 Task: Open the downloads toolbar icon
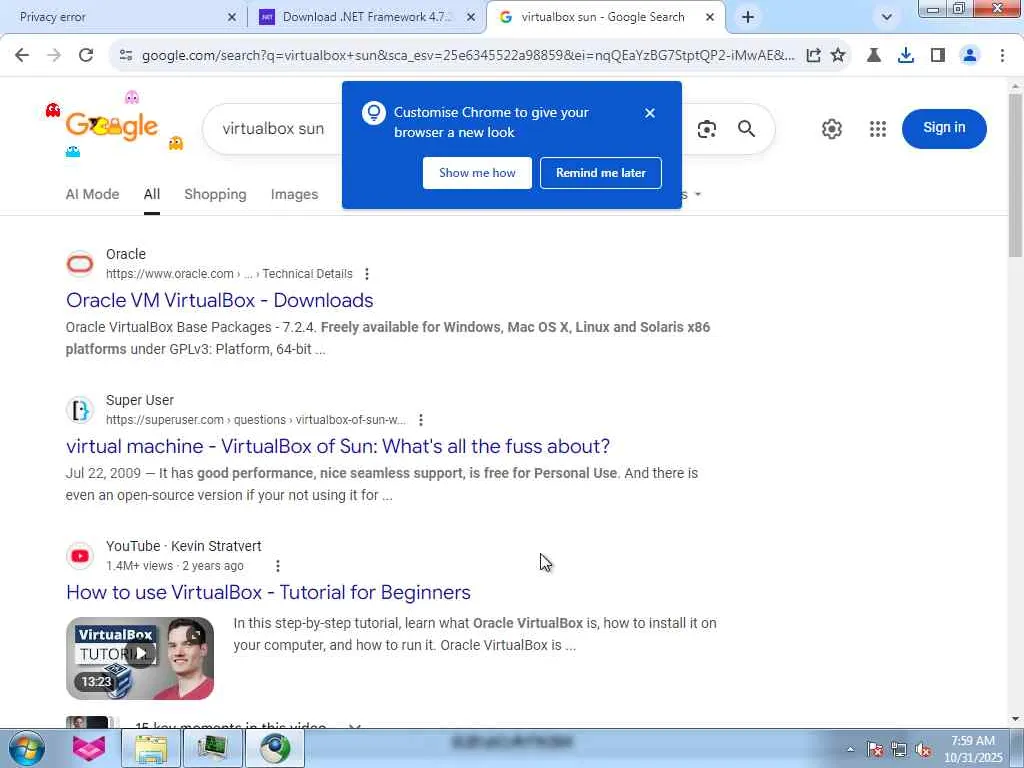(906, 56)
